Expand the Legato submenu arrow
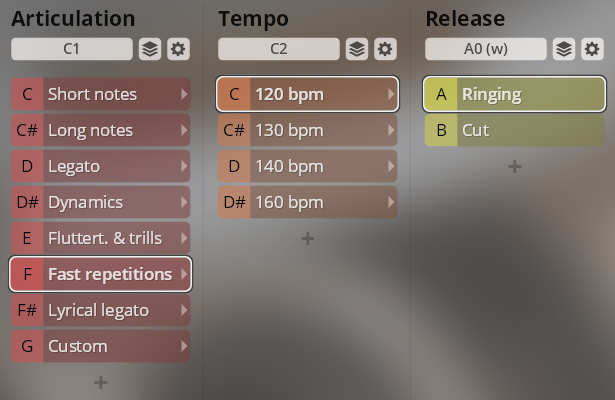This screenshot has width=615, height=400. [x=183, y=166]
